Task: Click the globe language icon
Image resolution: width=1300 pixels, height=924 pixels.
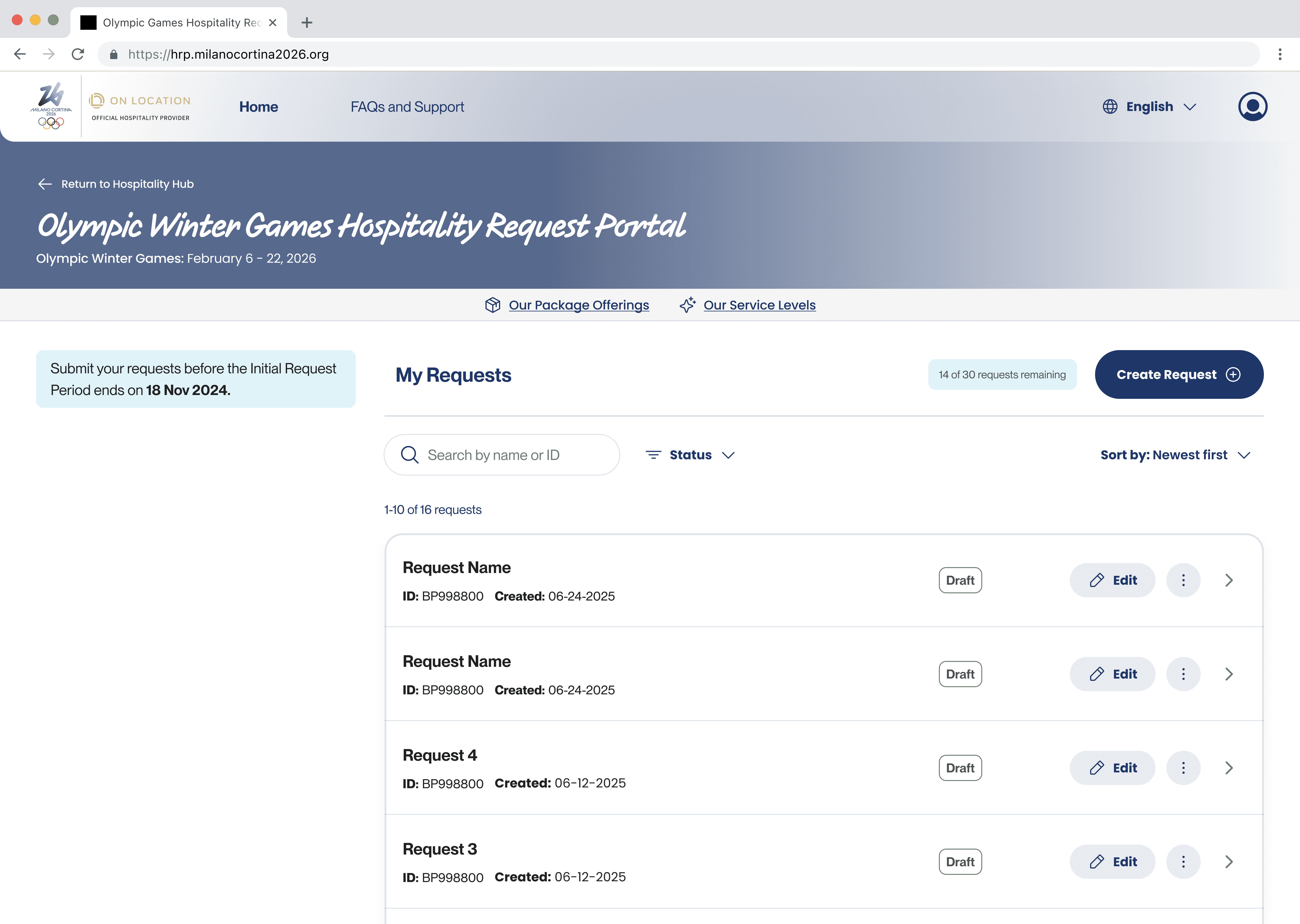Action: tap(1110, 106)
